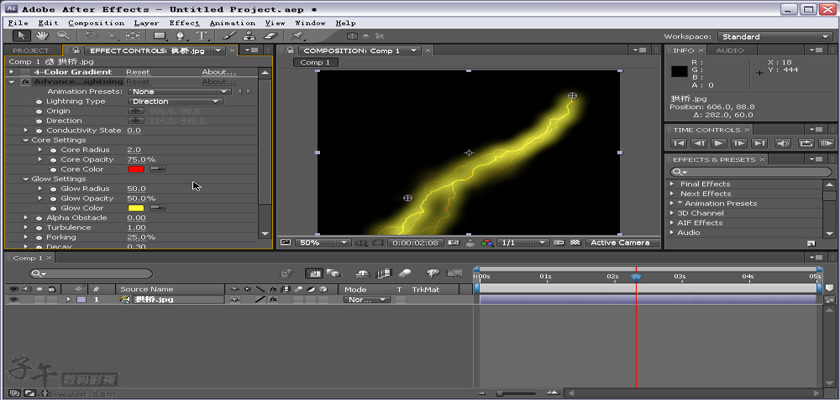Toggle the Advanced Lightning fx effect switch

coord(25,82)
